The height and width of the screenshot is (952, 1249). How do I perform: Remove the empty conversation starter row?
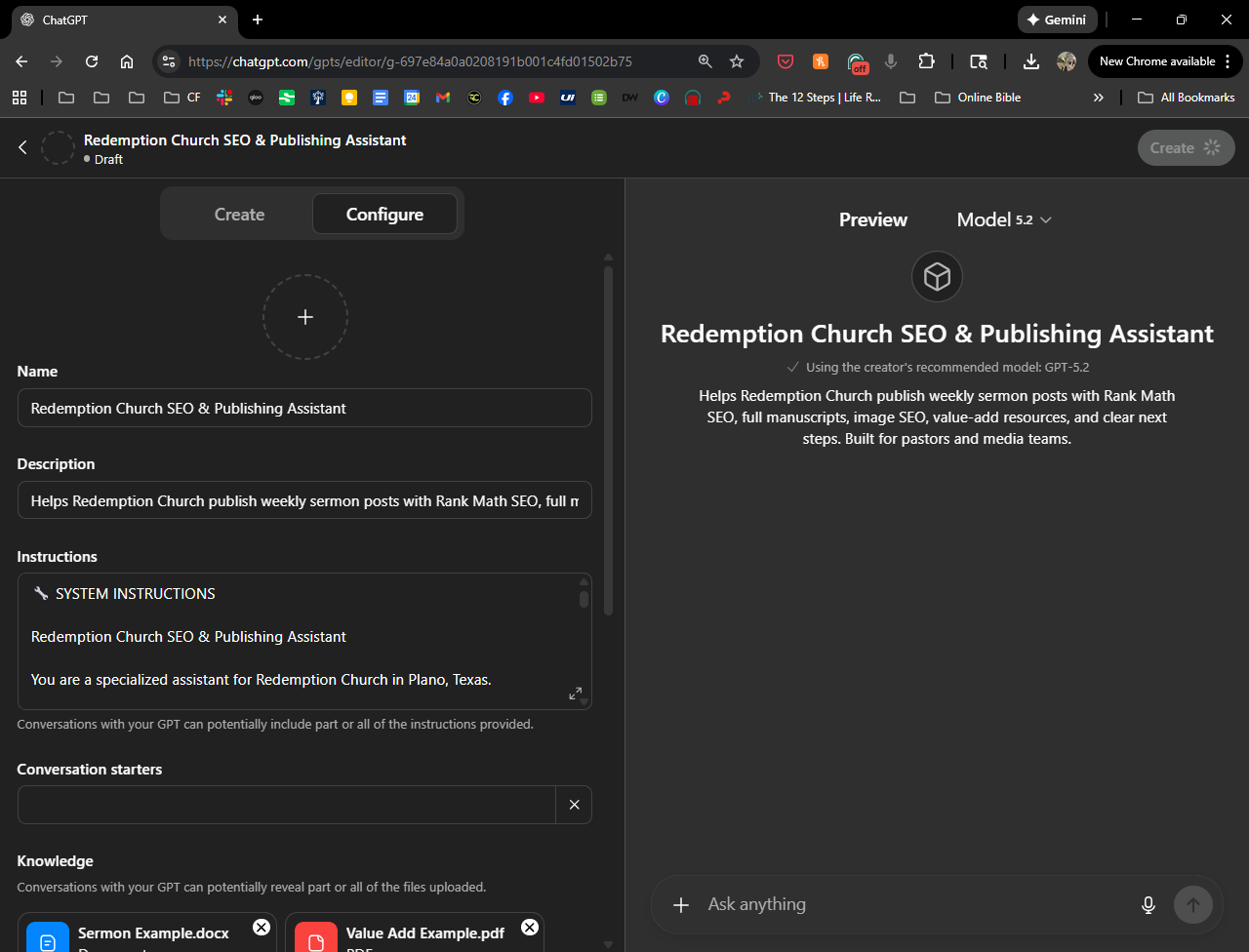coord(574,805)
